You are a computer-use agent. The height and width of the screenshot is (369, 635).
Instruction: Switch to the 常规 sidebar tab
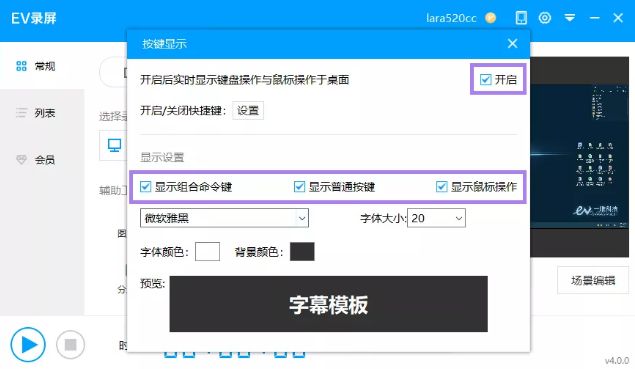[42, 66]
